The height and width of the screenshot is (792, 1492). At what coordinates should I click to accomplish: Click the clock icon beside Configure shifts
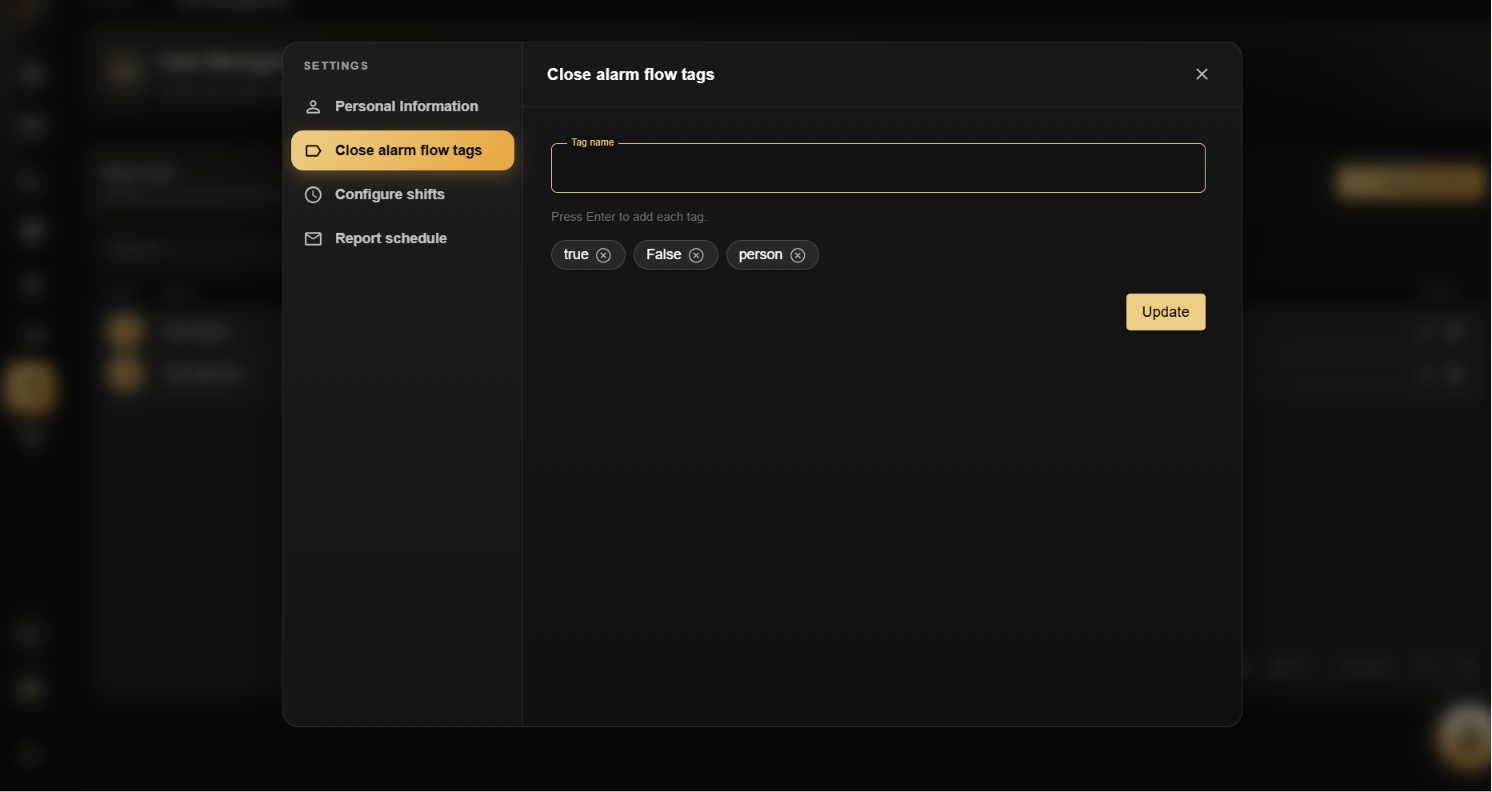coord(313,195)
